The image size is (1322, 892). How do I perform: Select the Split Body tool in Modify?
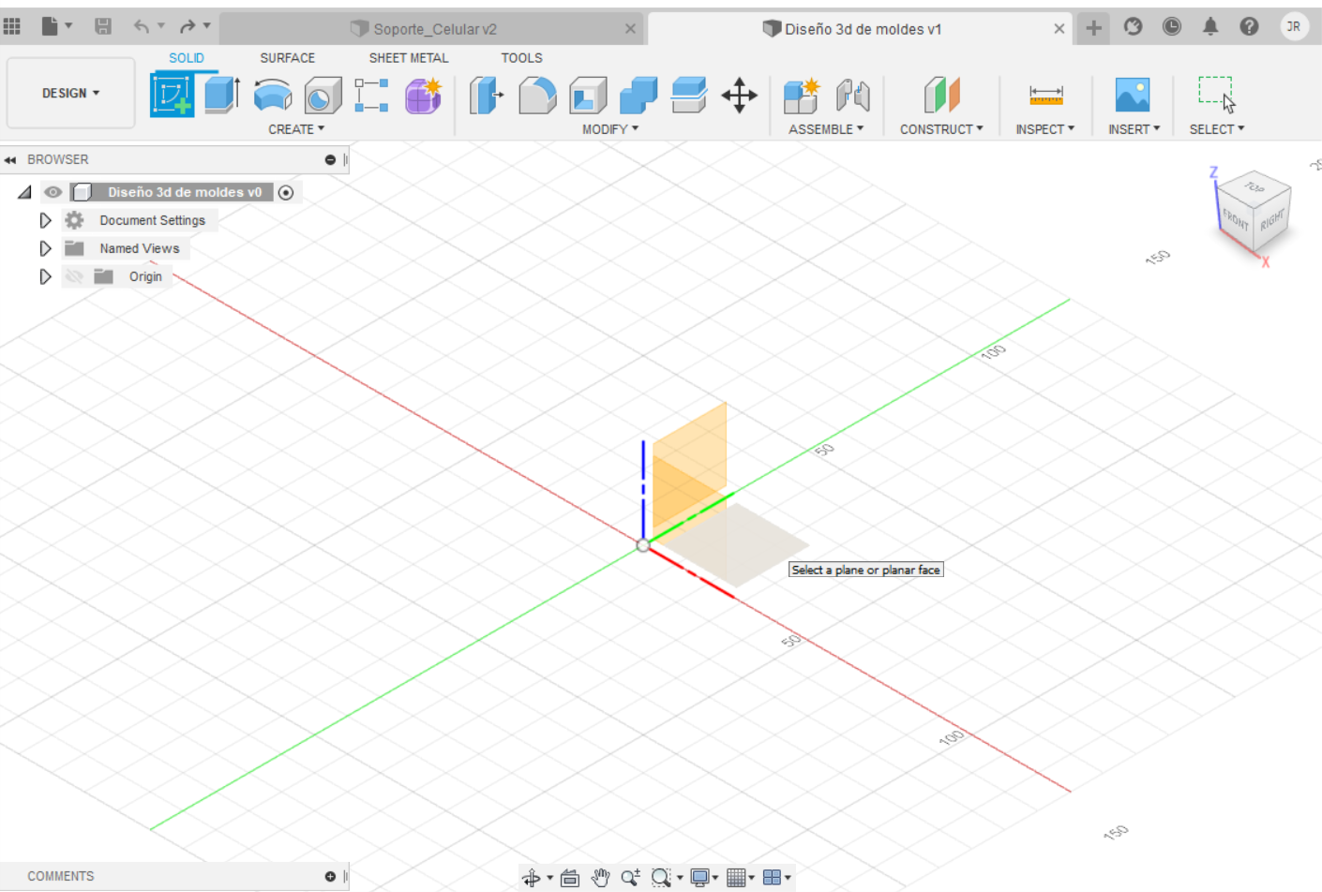pos(689,96)
